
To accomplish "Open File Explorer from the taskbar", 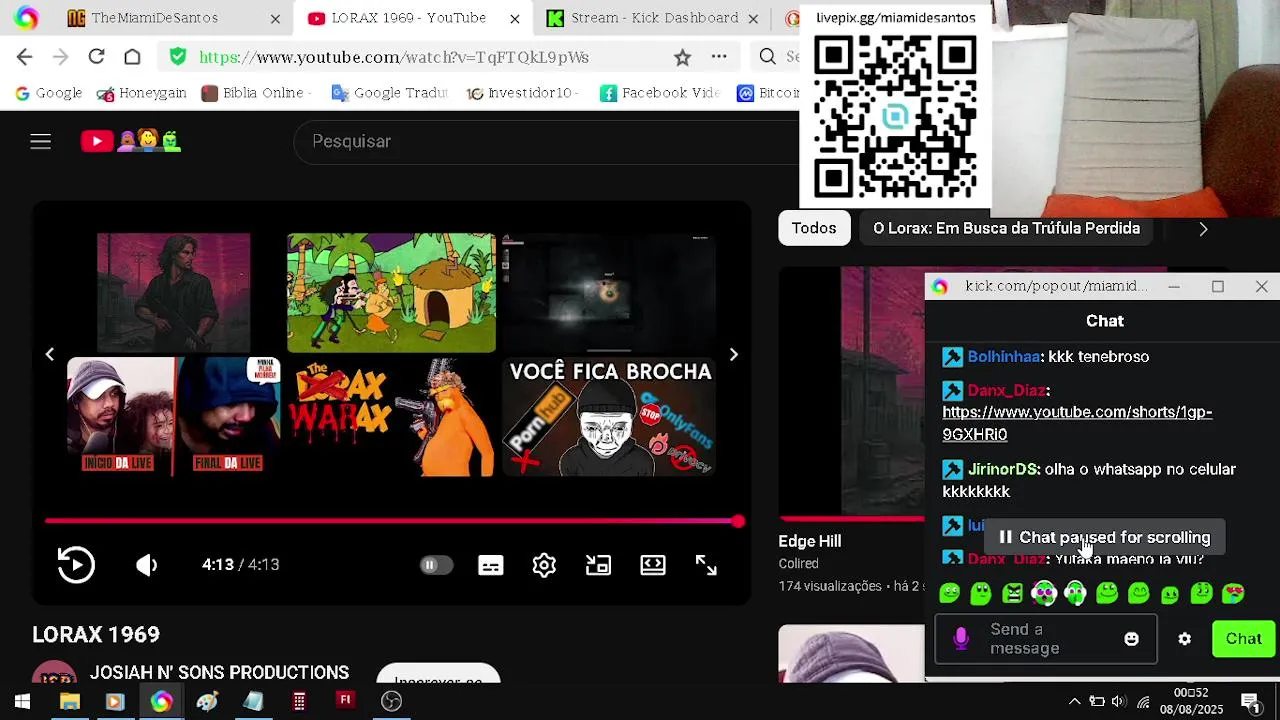I will 69,702.
